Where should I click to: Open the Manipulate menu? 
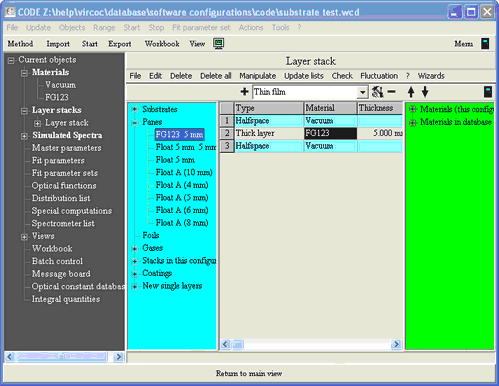(x=257, y=76)
